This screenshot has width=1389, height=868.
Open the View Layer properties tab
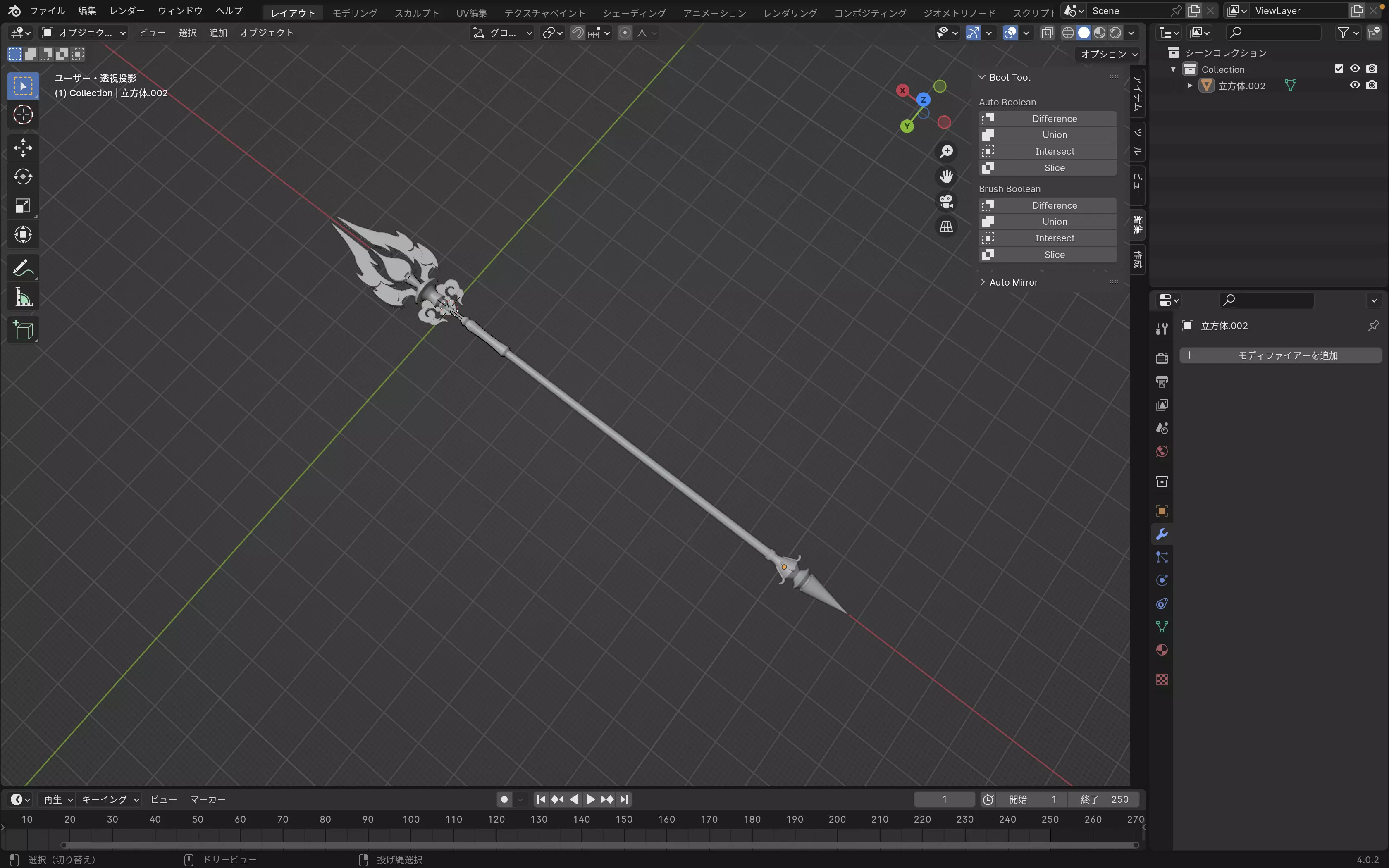point(1162,405)
